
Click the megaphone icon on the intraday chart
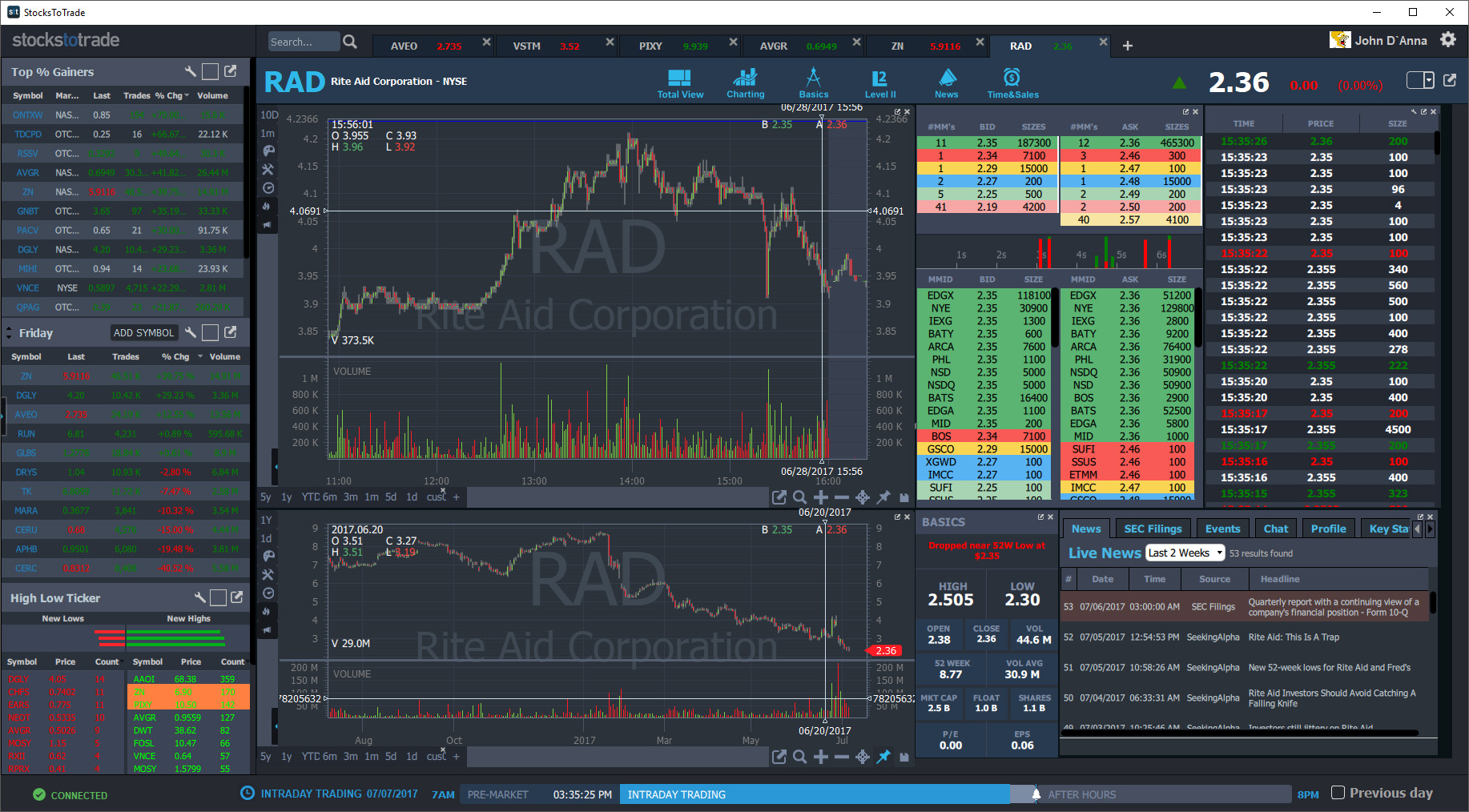click(x=268, y=225)
